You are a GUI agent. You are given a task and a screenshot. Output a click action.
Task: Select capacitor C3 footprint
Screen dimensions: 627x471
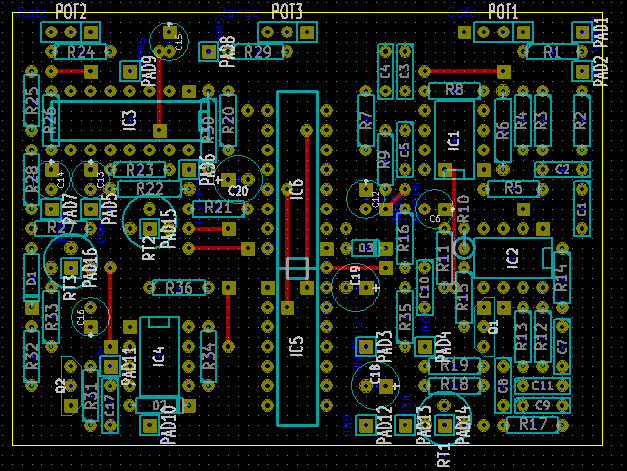click(405, 72)
